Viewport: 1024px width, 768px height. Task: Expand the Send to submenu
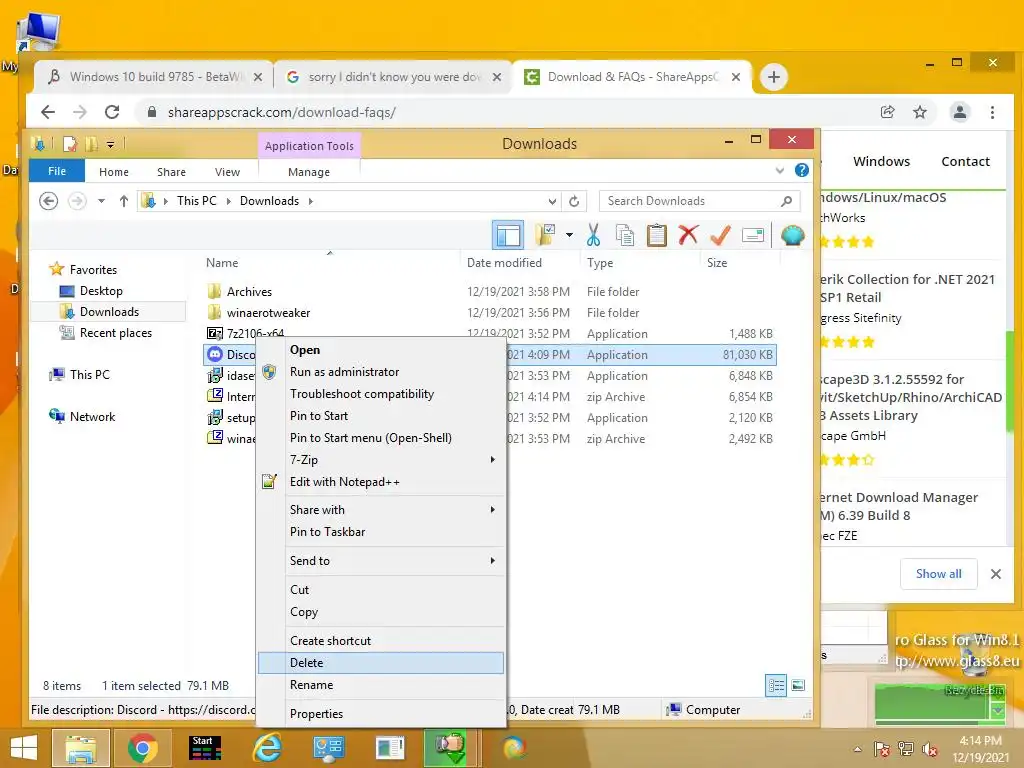(x=381, y=561)
